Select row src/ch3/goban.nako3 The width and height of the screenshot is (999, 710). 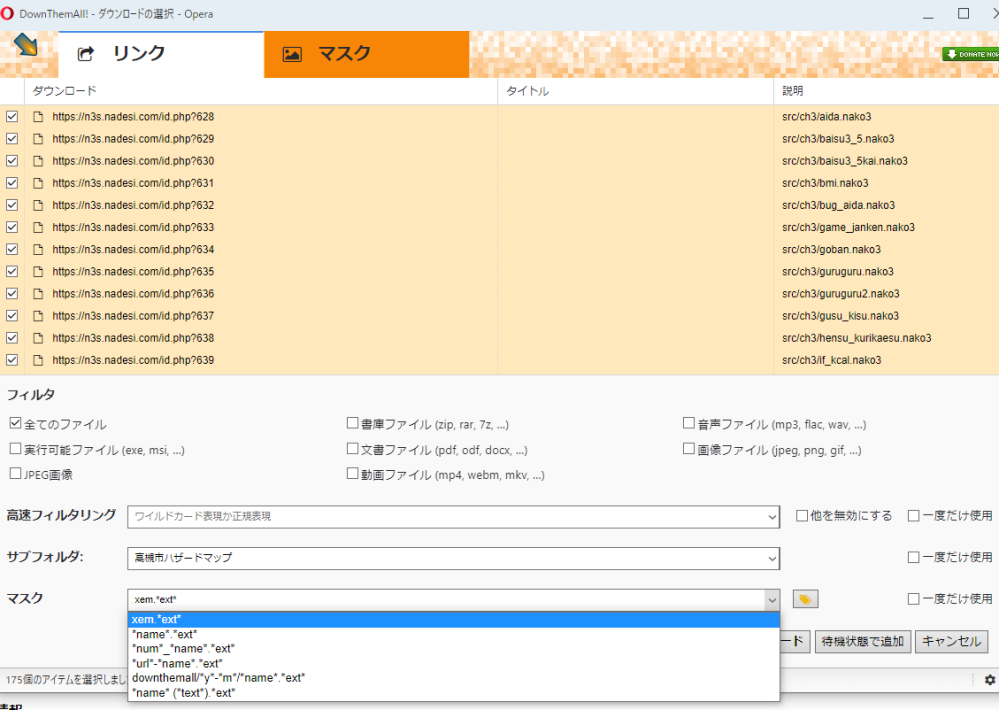click(831, 250)
